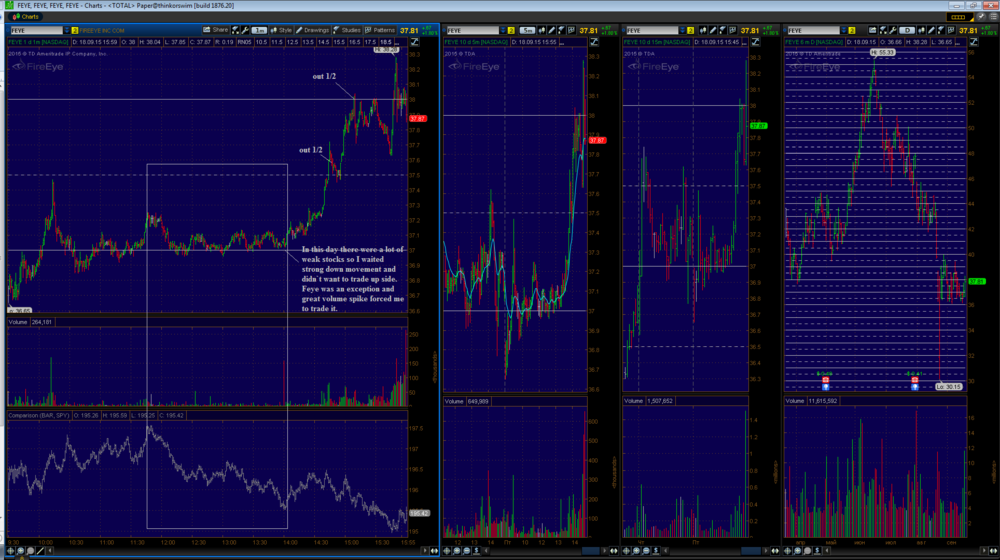Toggle crosshair icon in daily chart header
This screenshot has height=560, width=1000.
pyautogui.click(x=974, y=41)
